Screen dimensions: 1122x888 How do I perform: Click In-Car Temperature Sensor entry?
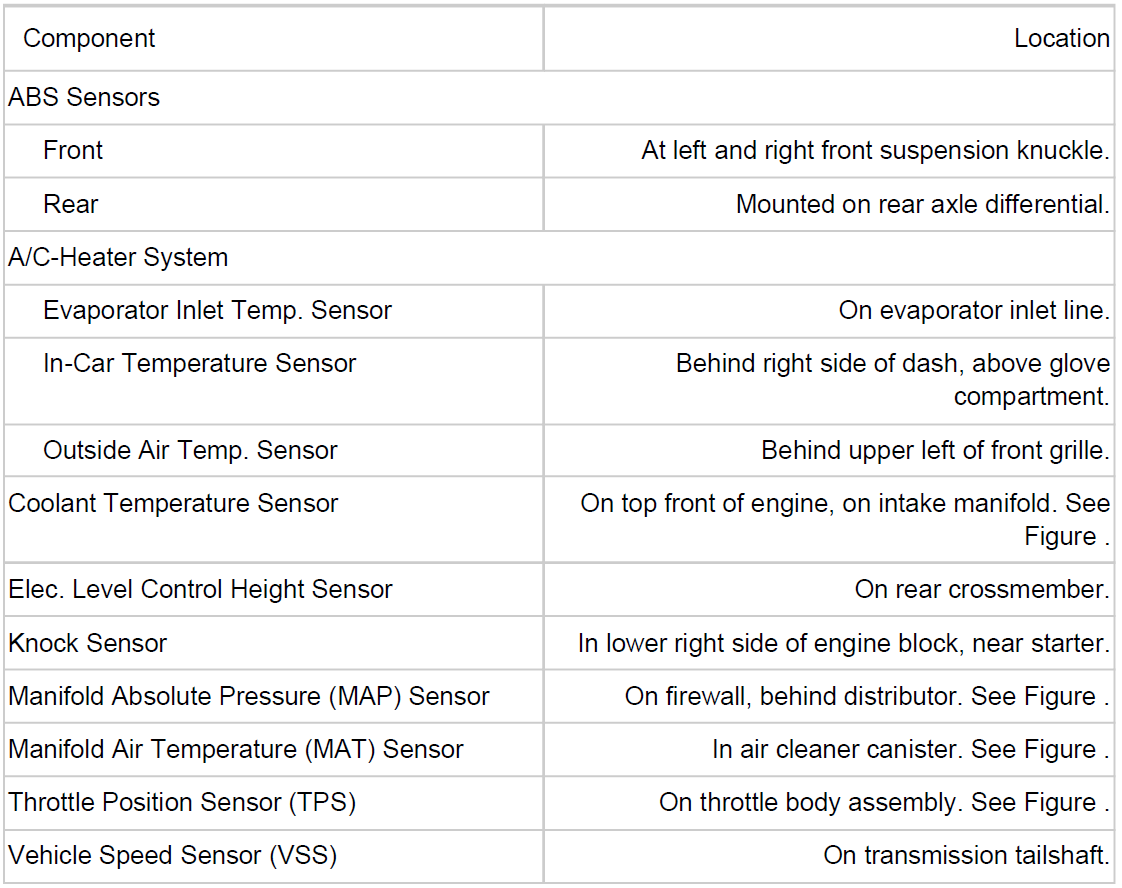199,364
